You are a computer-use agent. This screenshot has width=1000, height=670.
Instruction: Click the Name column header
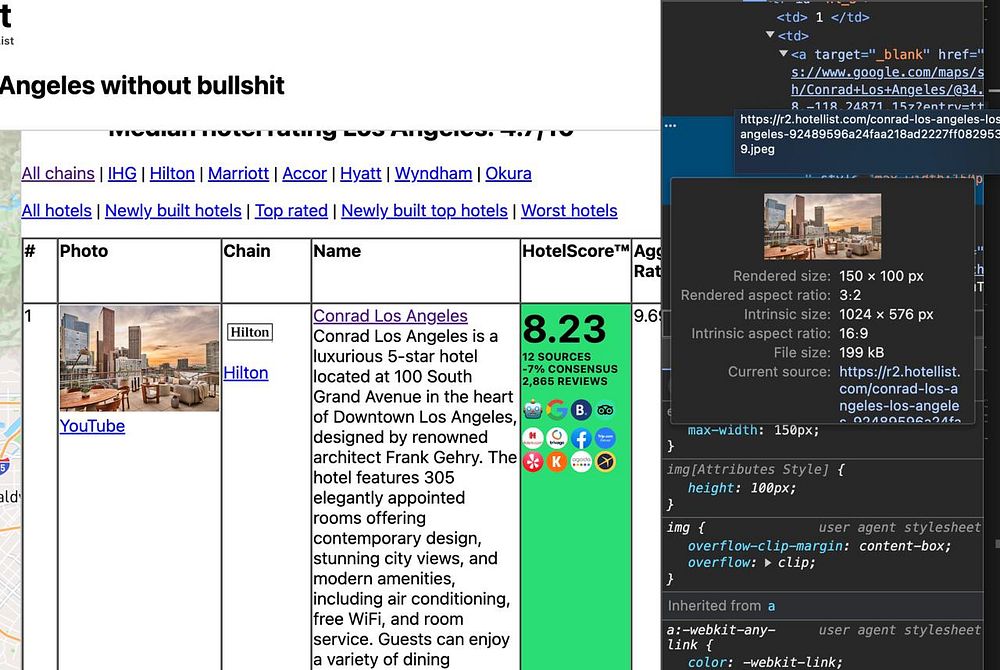click(x=337, y=251)
